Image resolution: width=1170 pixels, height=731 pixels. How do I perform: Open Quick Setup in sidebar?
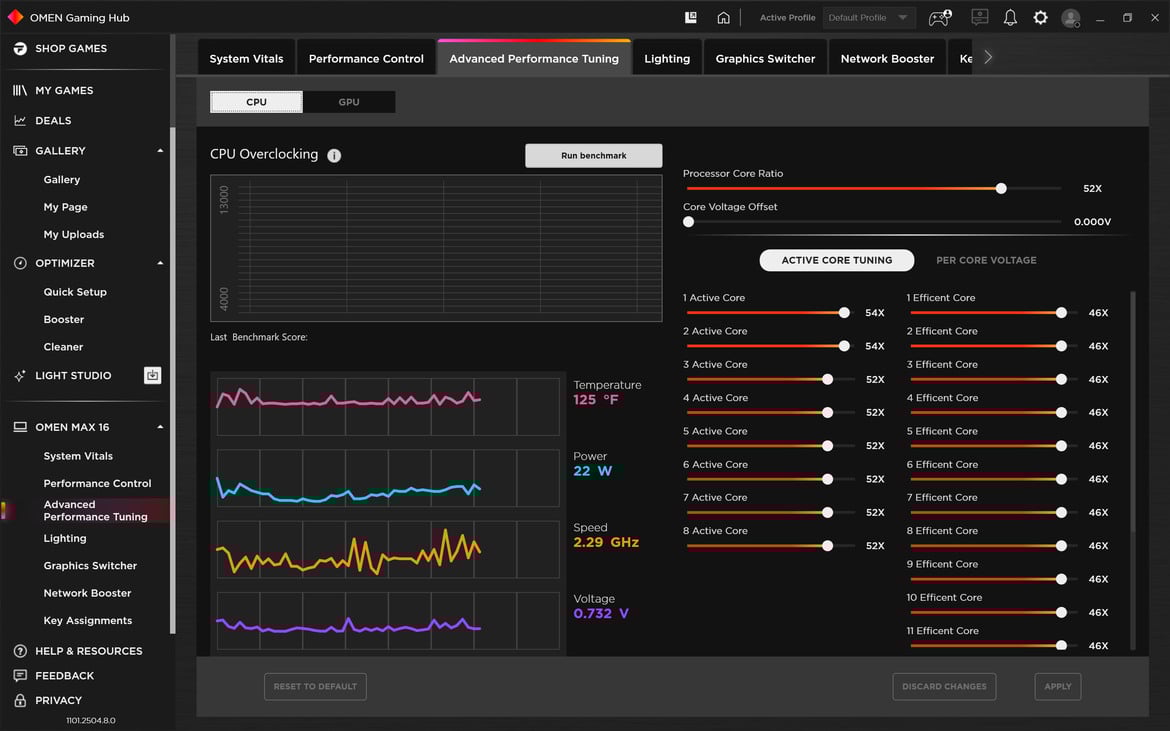point(75,292)
